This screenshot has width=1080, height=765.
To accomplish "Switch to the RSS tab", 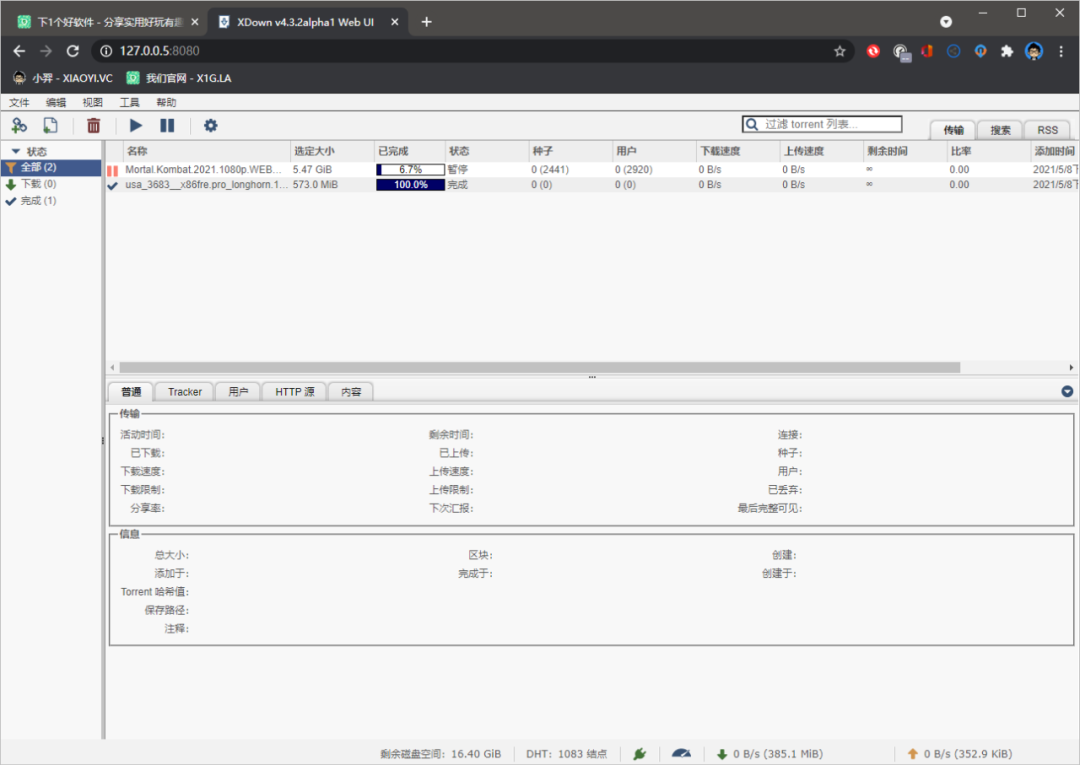I will point(1047,130).
